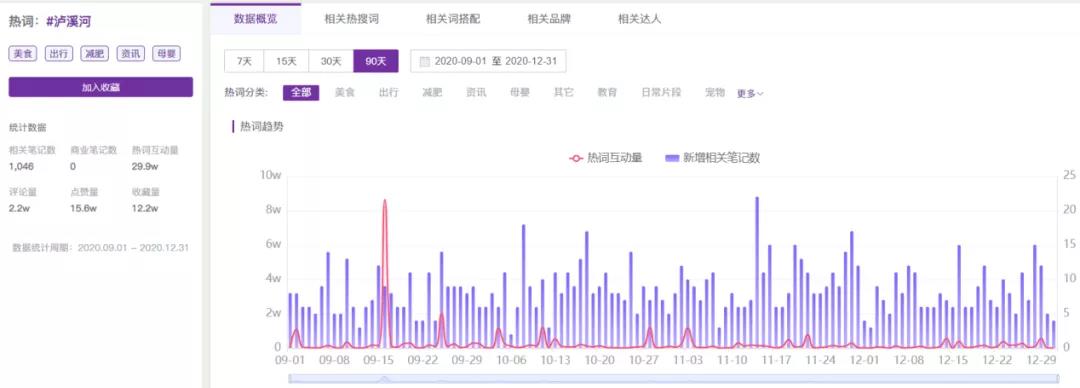The image size is (1080, 388).
Task: Click the 美食 tag under hot word
Action: click(23, 54)
